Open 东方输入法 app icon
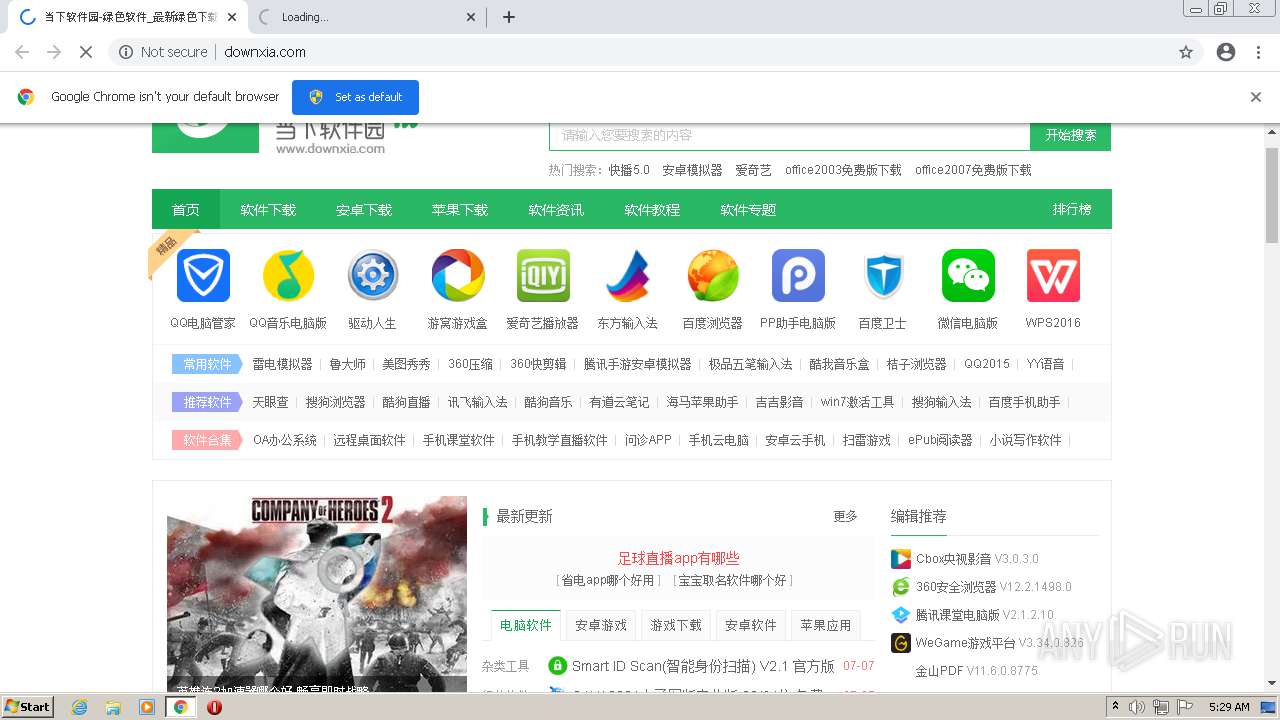This screenshot has width=1280, height=720. 628,276
